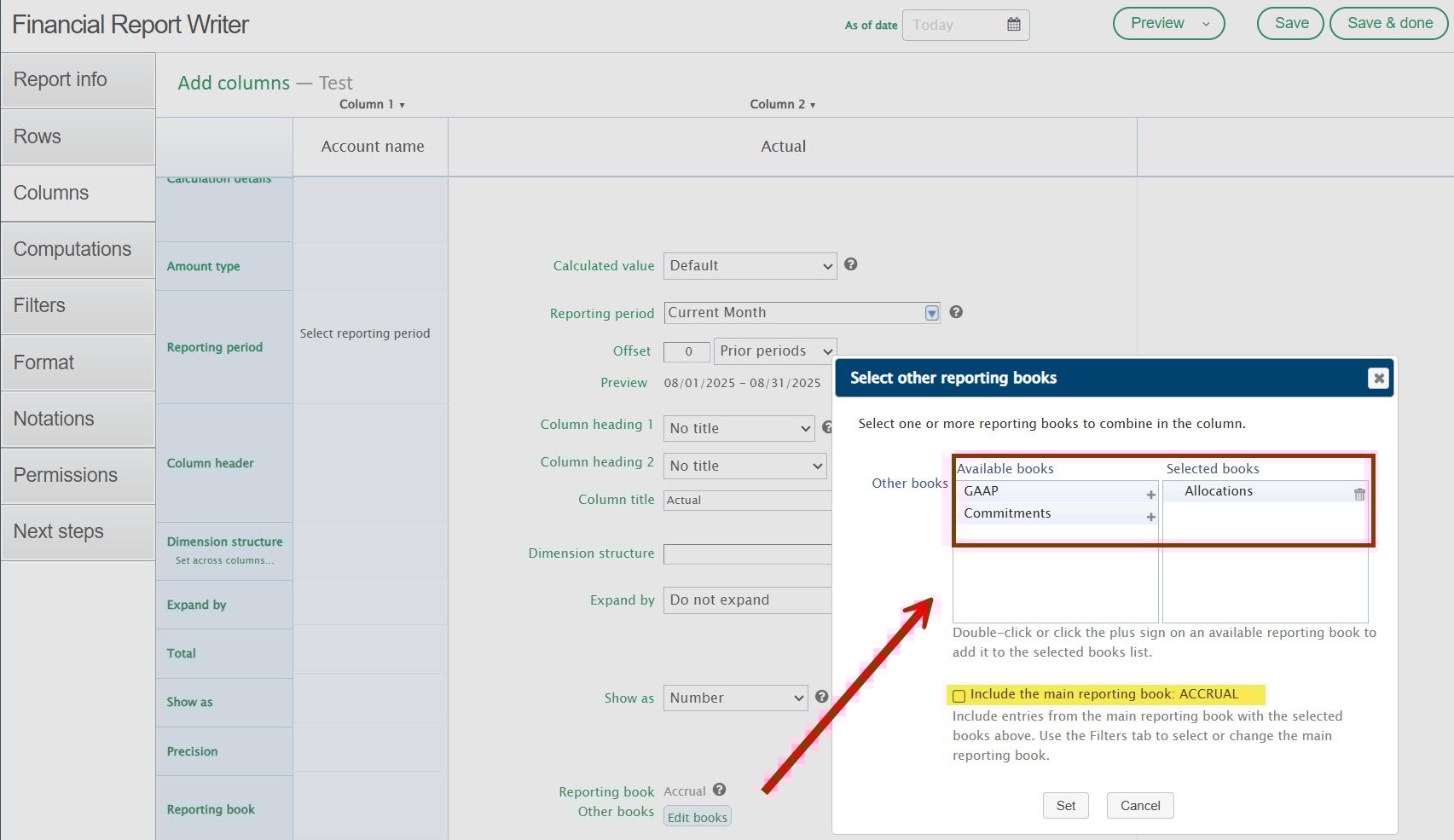Click the help icon next to Show as
Screen dimensions: 1454x840
[x=821, y=698]
